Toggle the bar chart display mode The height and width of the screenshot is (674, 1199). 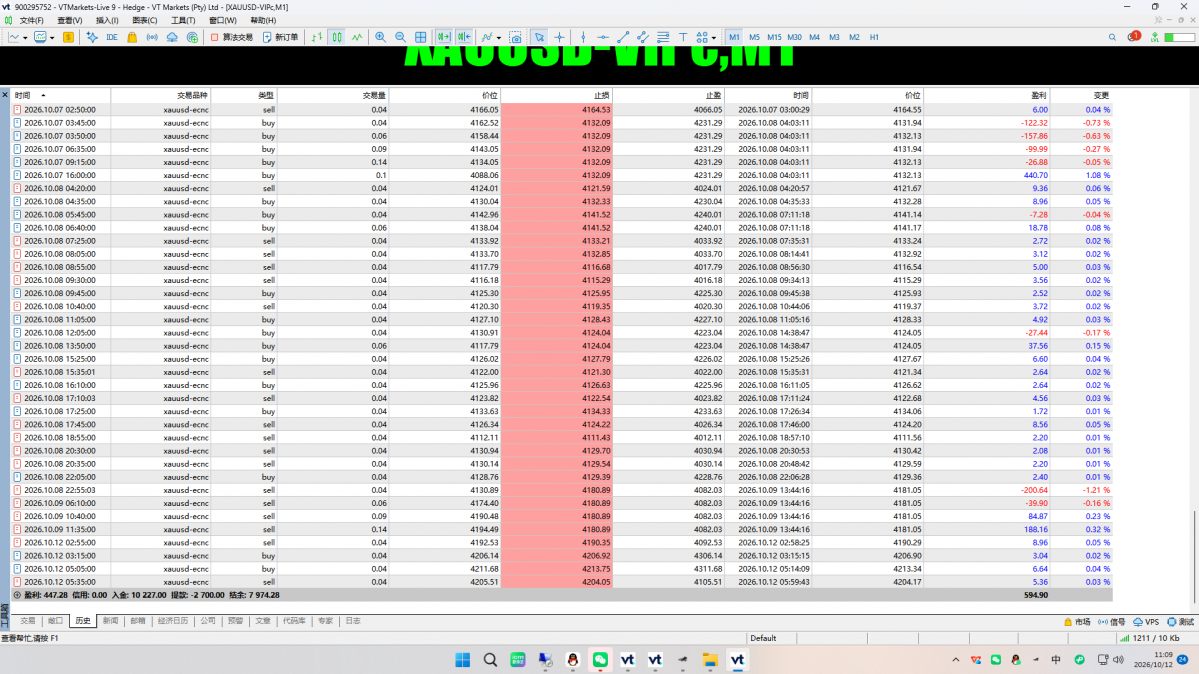click(317, 37)
